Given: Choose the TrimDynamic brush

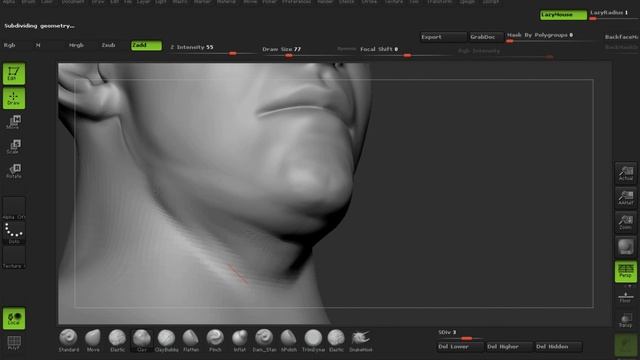Looking at the screenshot, I should point(313,340).
